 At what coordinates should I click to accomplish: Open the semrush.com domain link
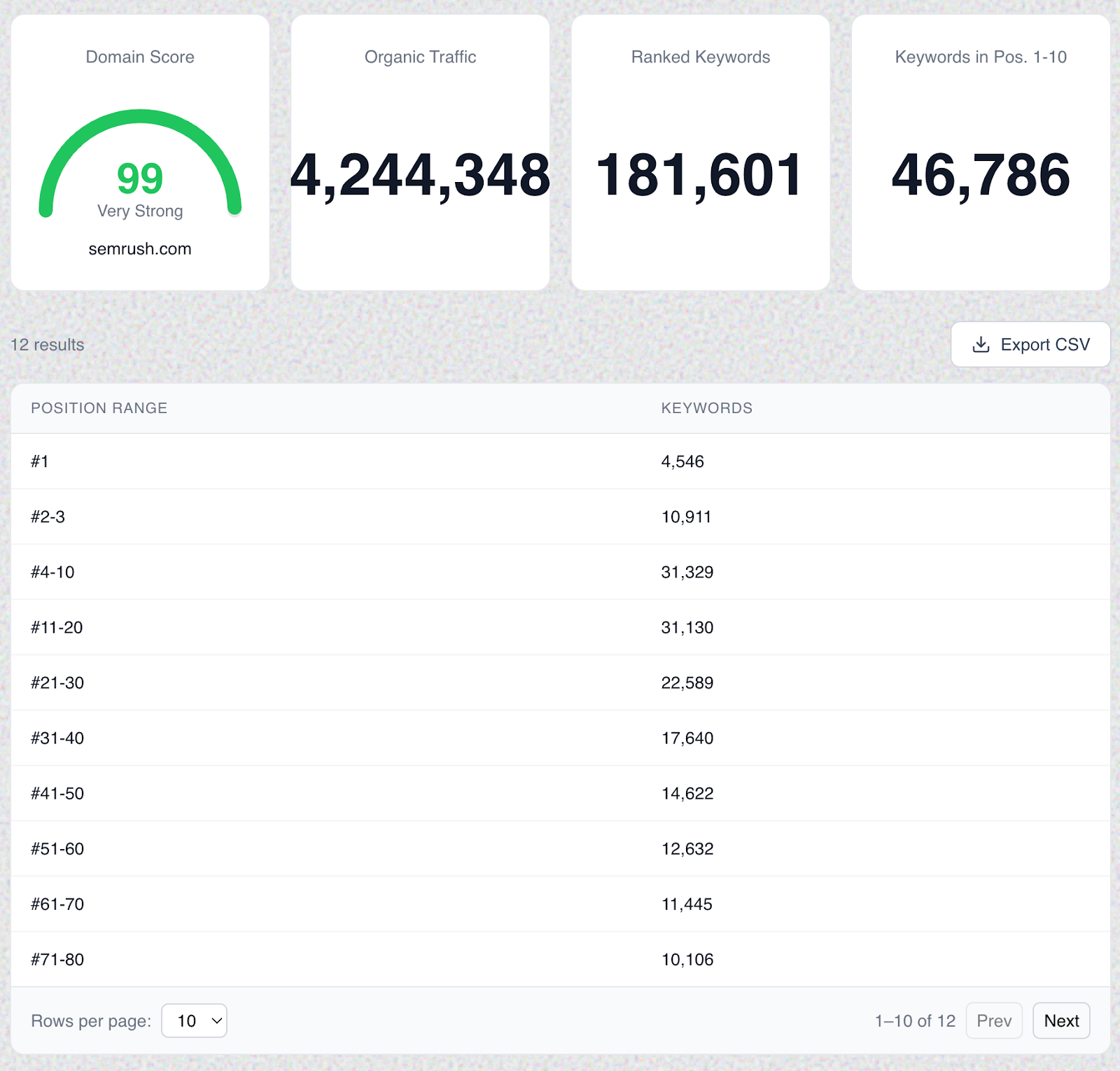139,248
